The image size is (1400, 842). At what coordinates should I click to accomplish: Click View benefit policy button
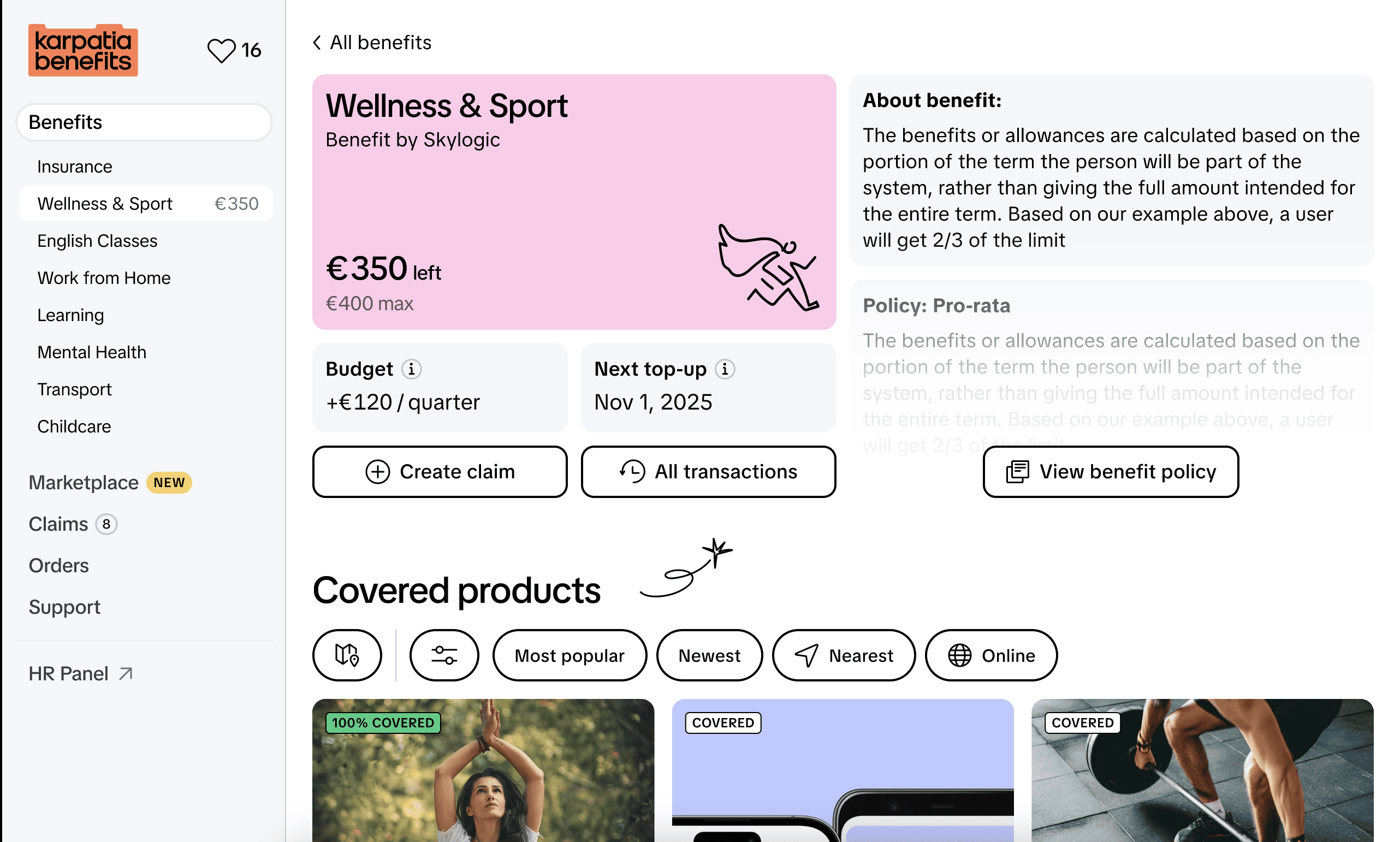pos(1111,471)
